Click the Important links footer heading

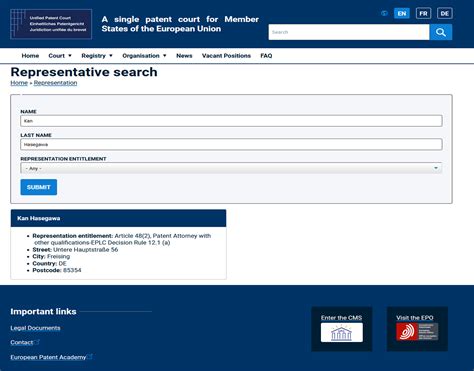pos(43,312)
